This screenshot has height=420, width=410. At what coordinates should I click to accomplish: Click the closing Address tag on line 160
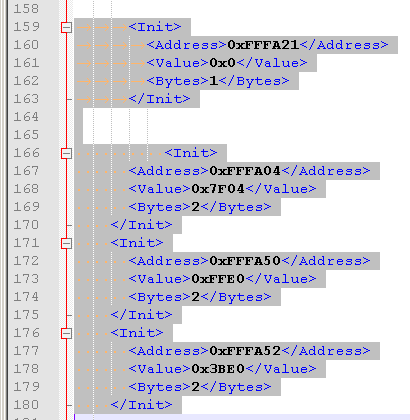pos(344,45)
